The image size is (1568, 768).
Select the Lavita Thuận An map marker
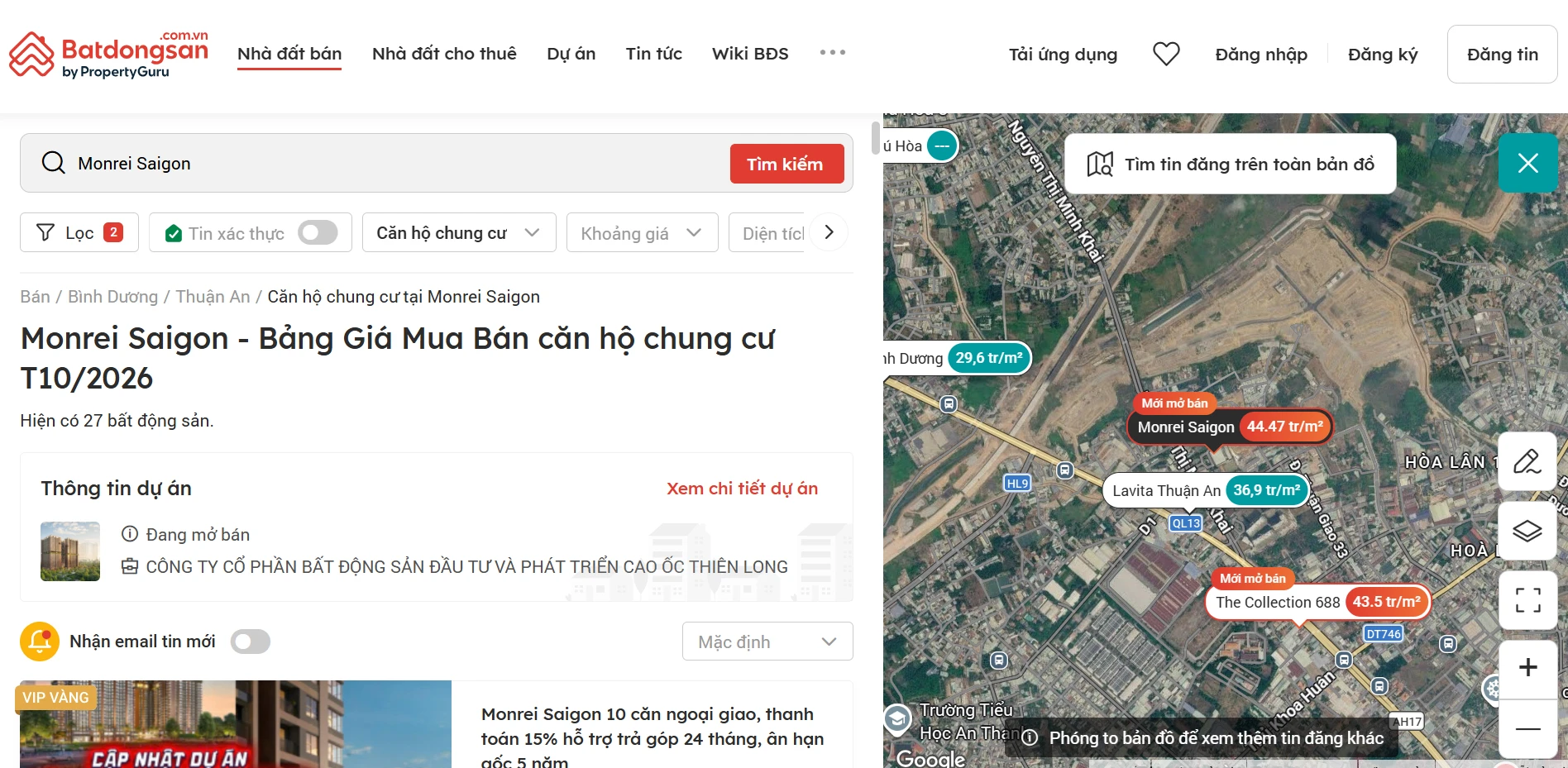[x=1206, y=490]
